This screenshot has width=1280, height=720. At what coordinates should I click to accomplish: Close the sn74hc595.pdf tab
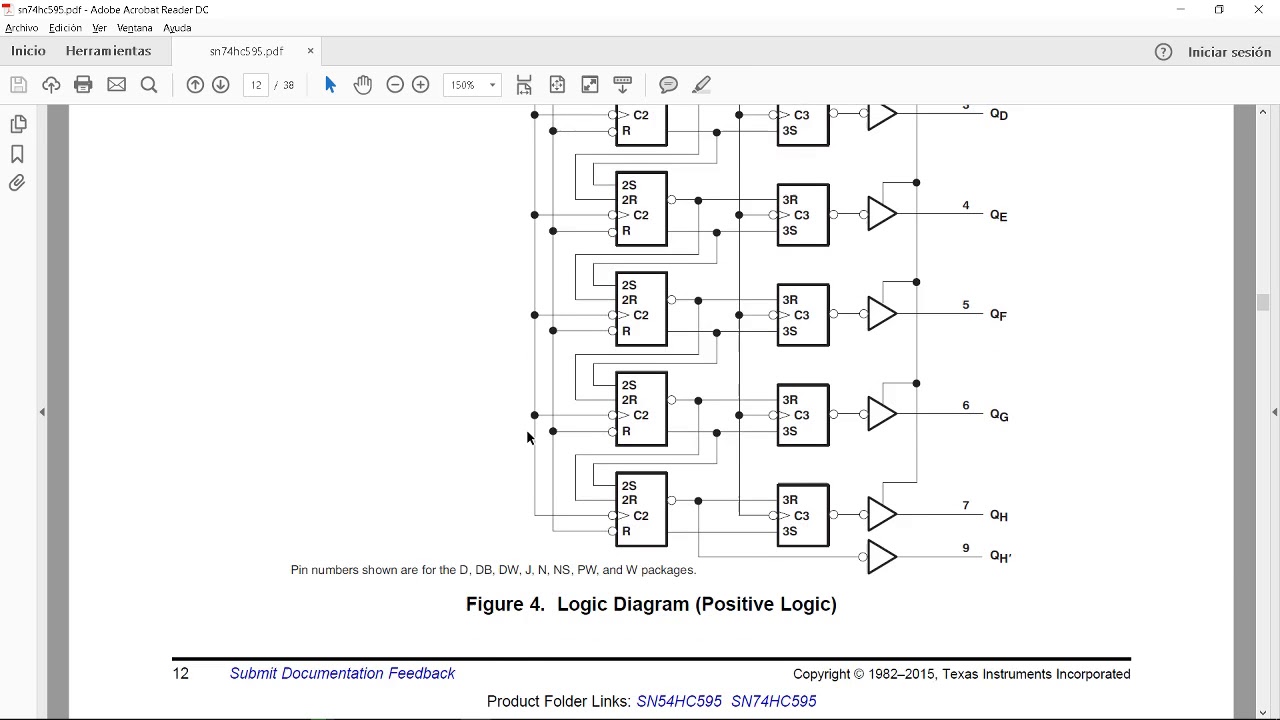pos(310,51)
